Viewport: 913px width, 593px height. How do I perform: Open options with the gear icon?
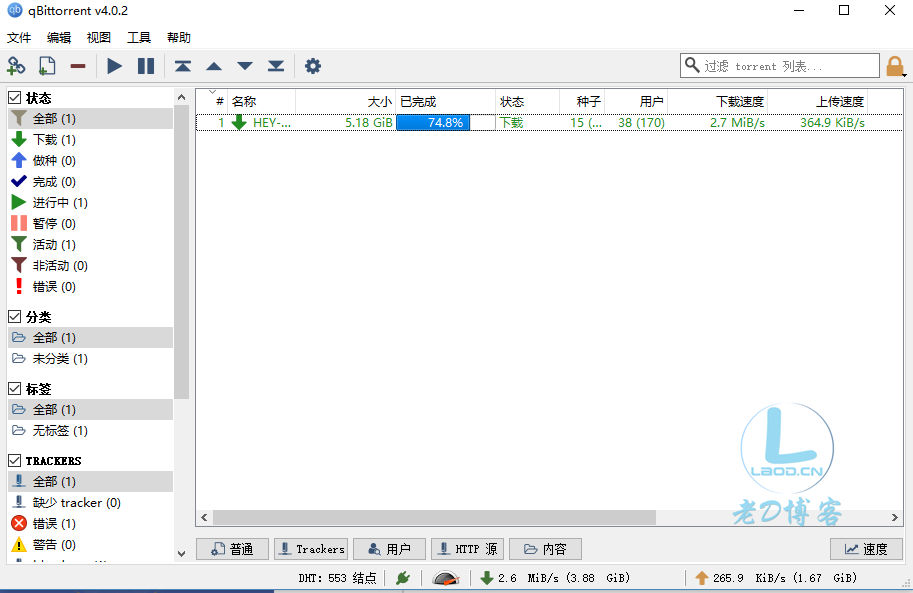313,66
